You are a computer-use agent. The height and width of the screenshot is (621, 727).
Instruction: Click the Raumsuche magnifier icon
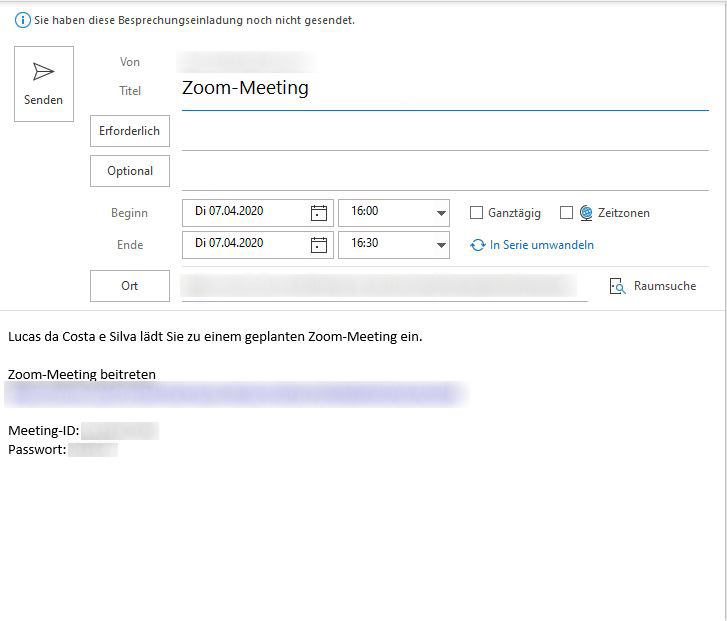click(618, 286)
